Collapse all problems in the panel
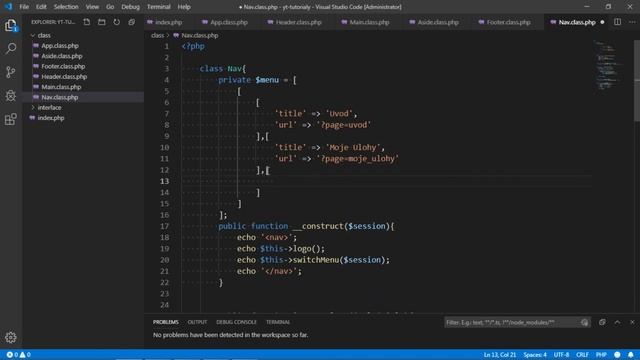Screen dimensions: 640x360 pos(602,322)
